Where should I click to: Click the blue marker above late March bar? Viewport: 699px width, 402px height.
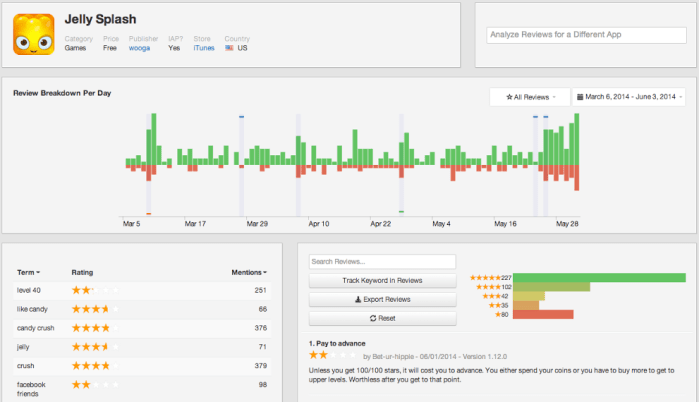click(x=241, y=117)
